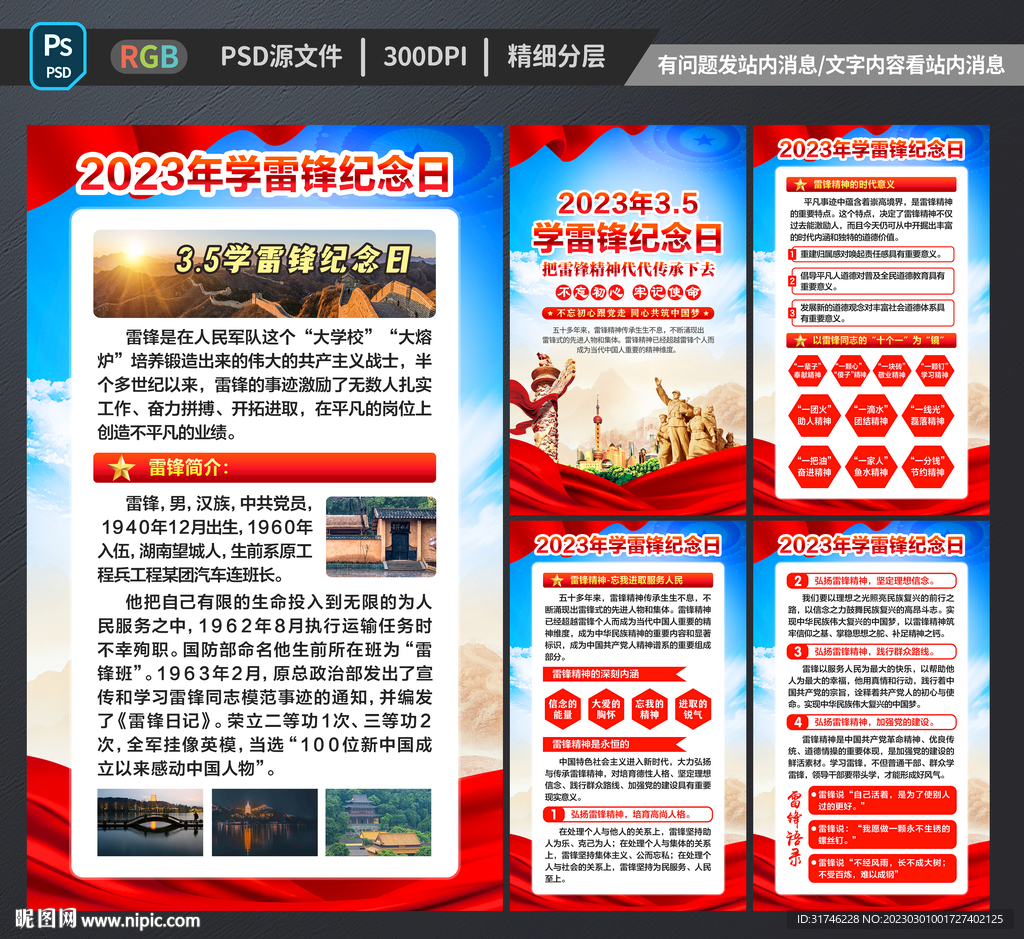Click the star beside 以雷锋同志的"十个一"为"镜"
This screenshot has width=1024, height=939.
tap(800, 340)
